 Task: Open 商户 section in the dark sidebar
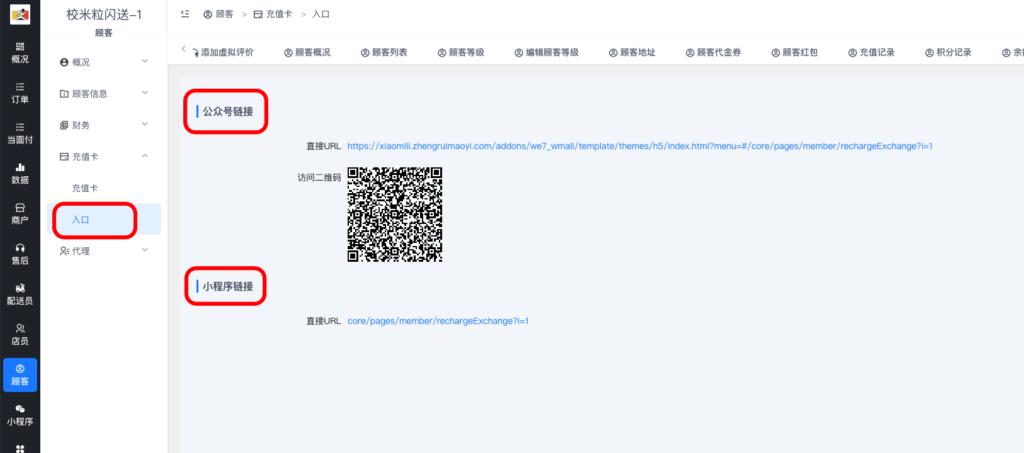20,214
